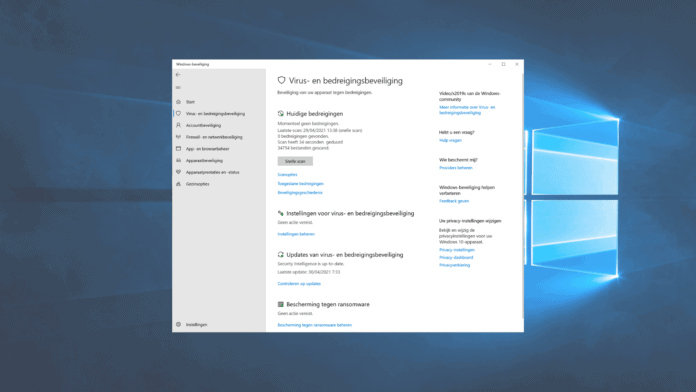This screenshot has height=392, width=696.
Task: Click the 'Laatste update: 30/04/2021' text
Action: pos(309,272)
